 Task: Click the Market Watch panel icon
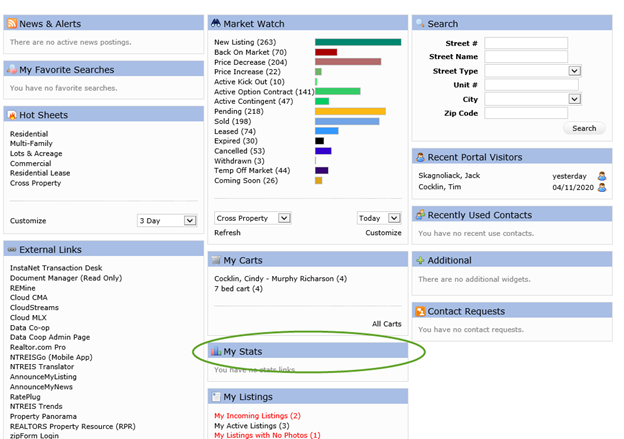click(215, 23)
